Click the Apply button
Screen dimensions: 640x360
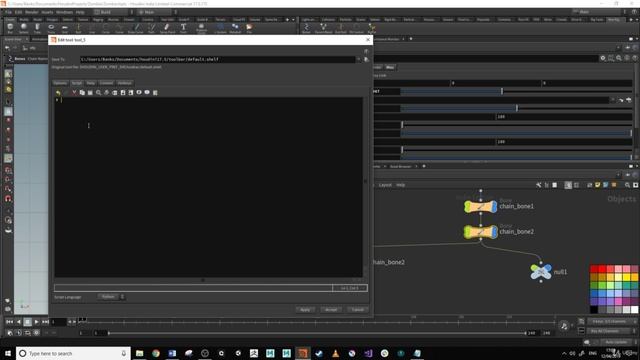[x=305, y=309]
